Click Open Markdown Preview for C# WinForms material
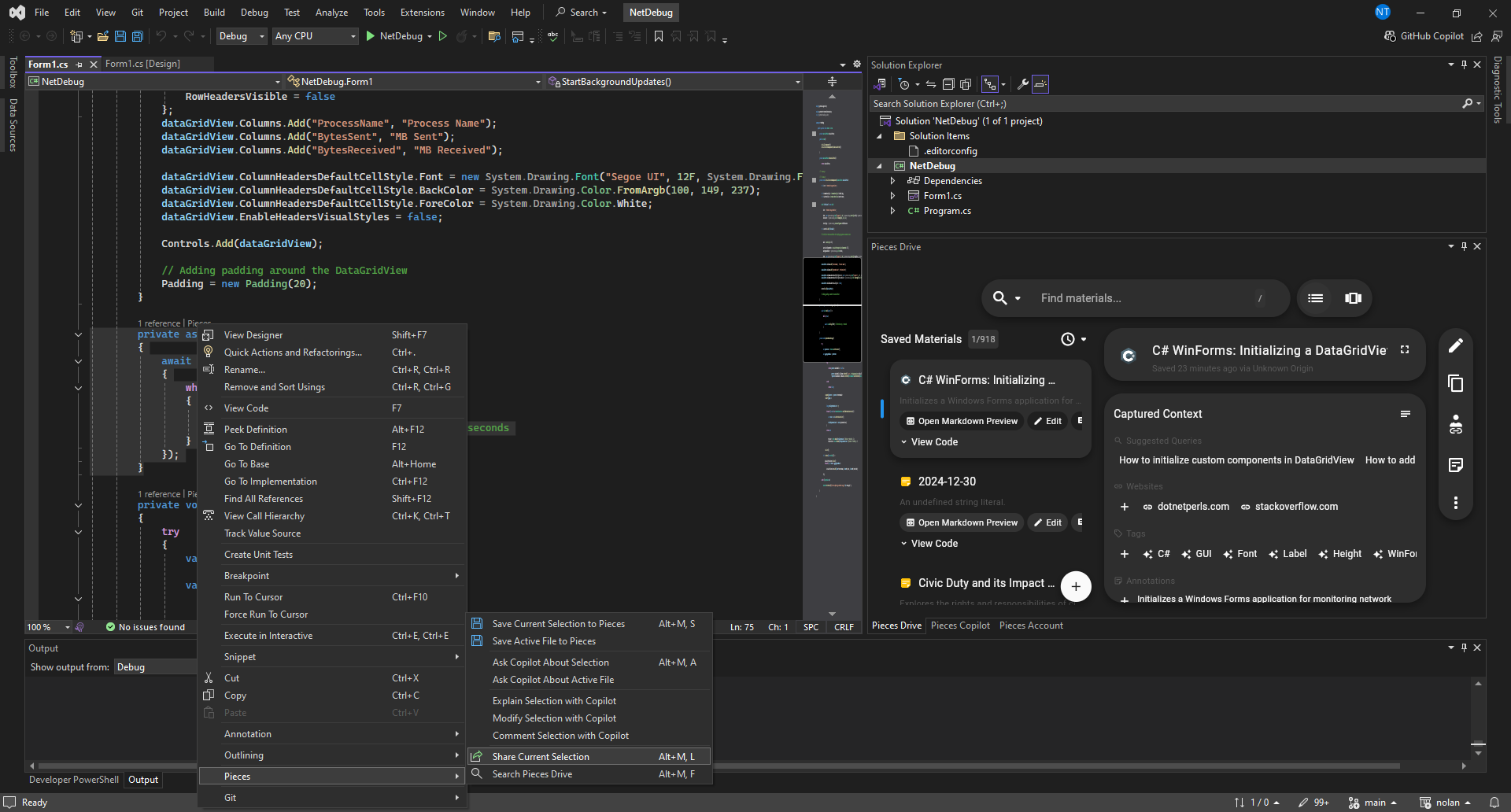1511x812 pixels. pyautogui.click(x=961, y=421)
